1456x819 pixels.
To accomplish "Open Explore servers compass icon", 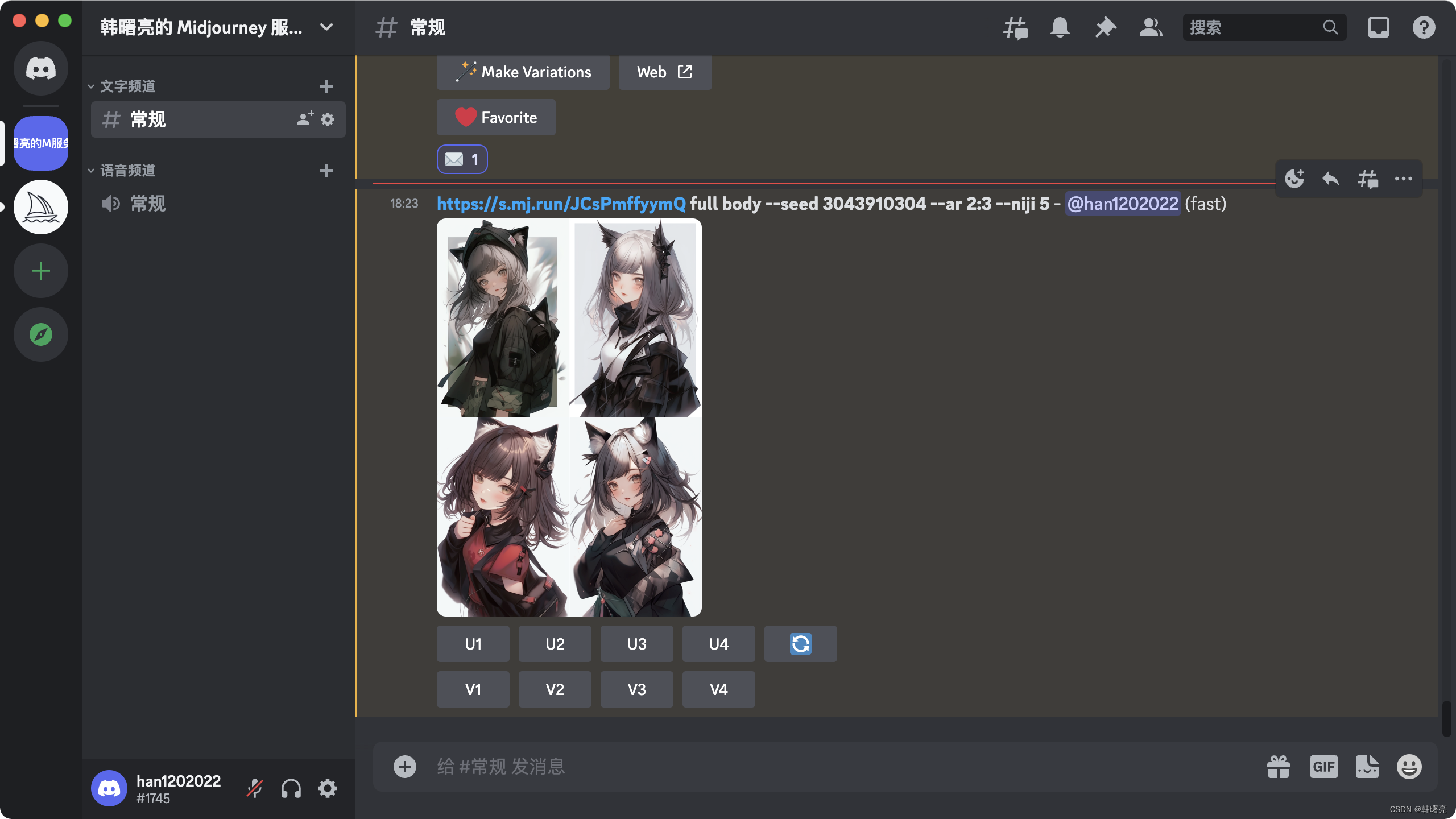I will click(x=41, y=334).
